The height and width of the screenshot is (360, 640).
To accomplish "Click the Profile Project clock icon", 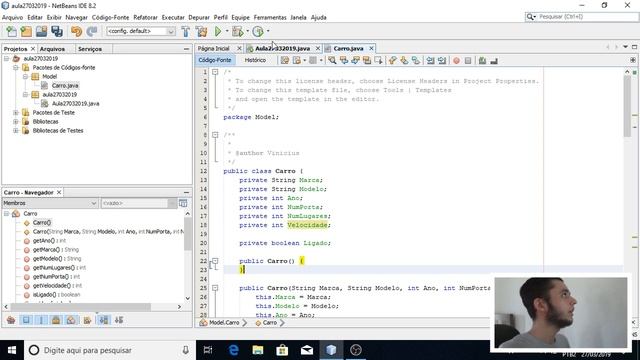I will pos(258,31).
